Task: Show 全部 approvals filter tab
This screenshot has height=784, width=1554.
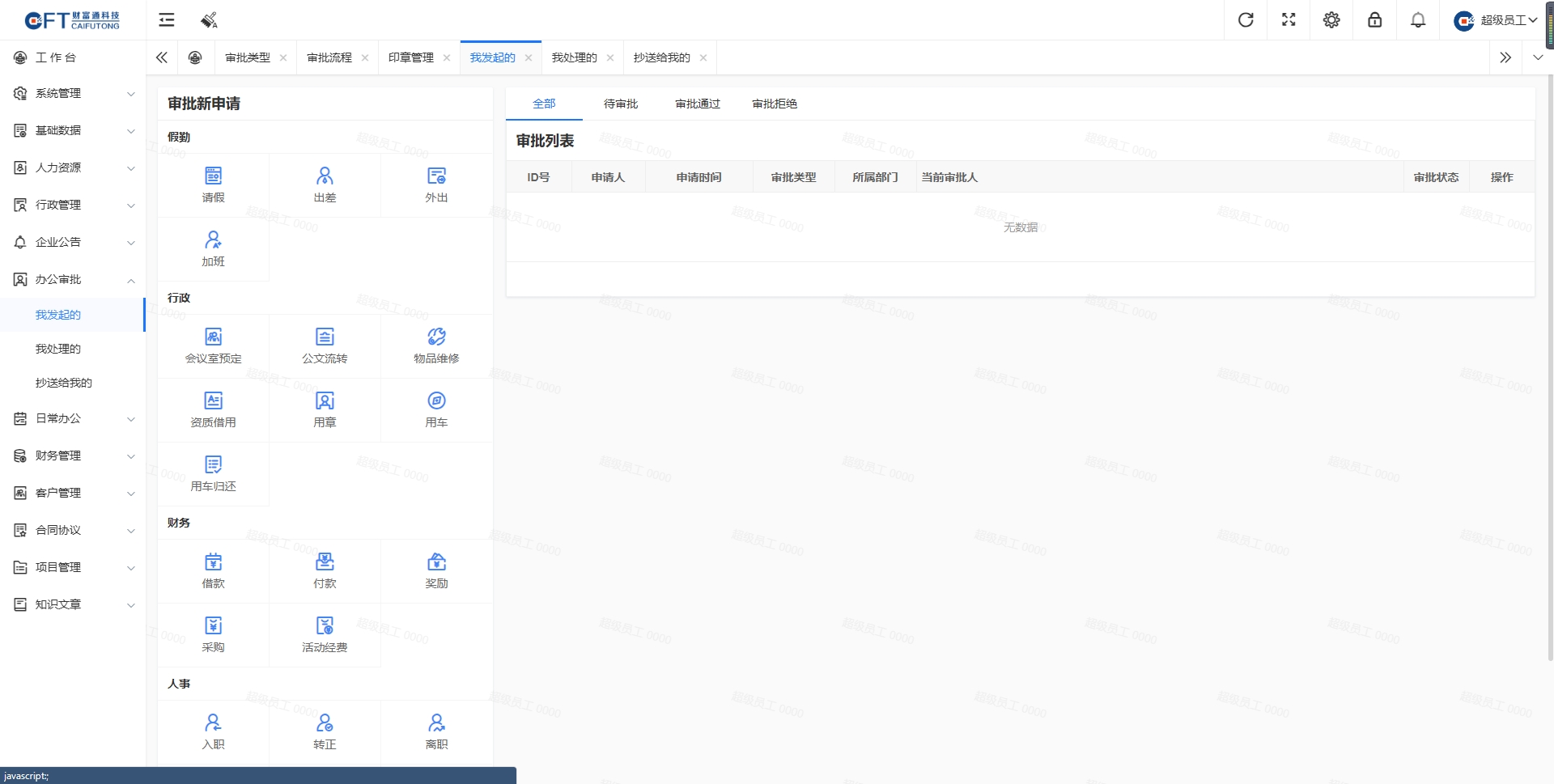Action: click(x=544, y=104)
